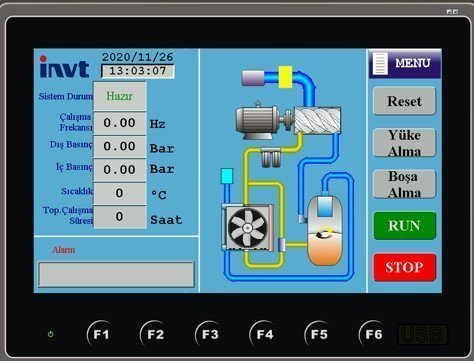Screen dimensions: 474x361
Task: Click the F4 function key
Action: click(x=264, y=334)
